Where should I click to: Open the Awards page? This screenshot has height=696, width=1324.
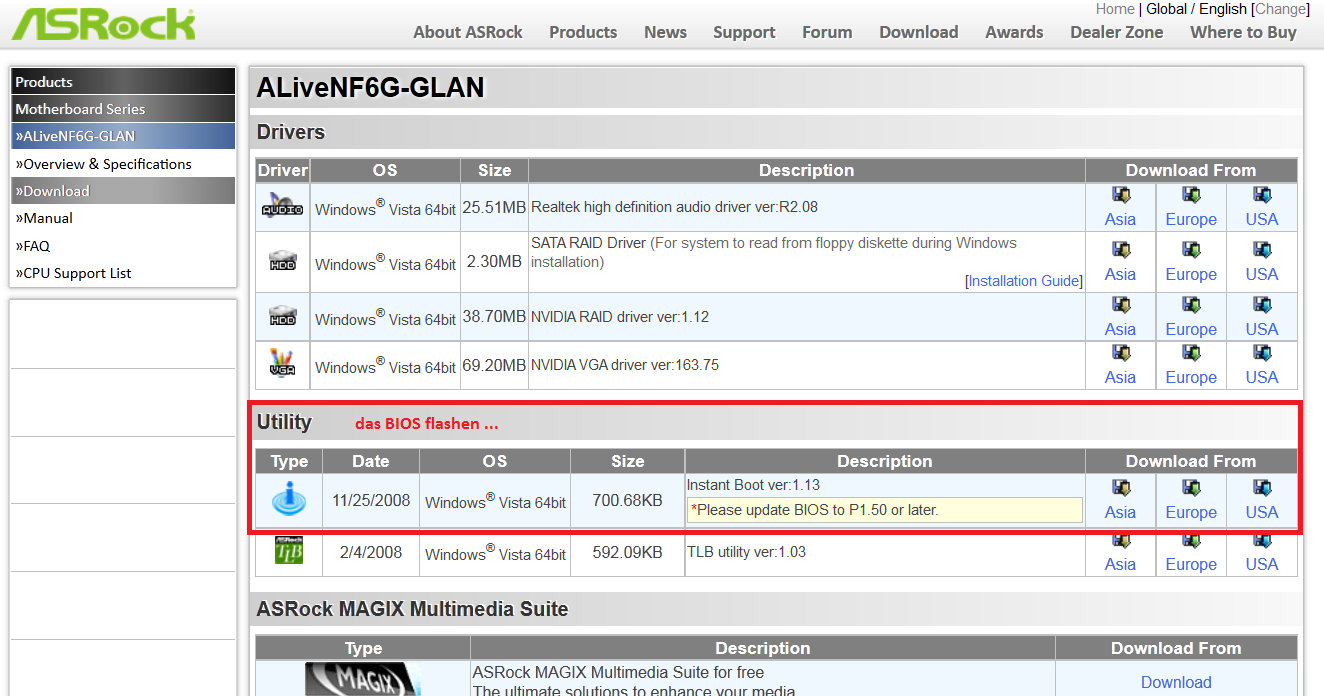[x=1014, y=32]
